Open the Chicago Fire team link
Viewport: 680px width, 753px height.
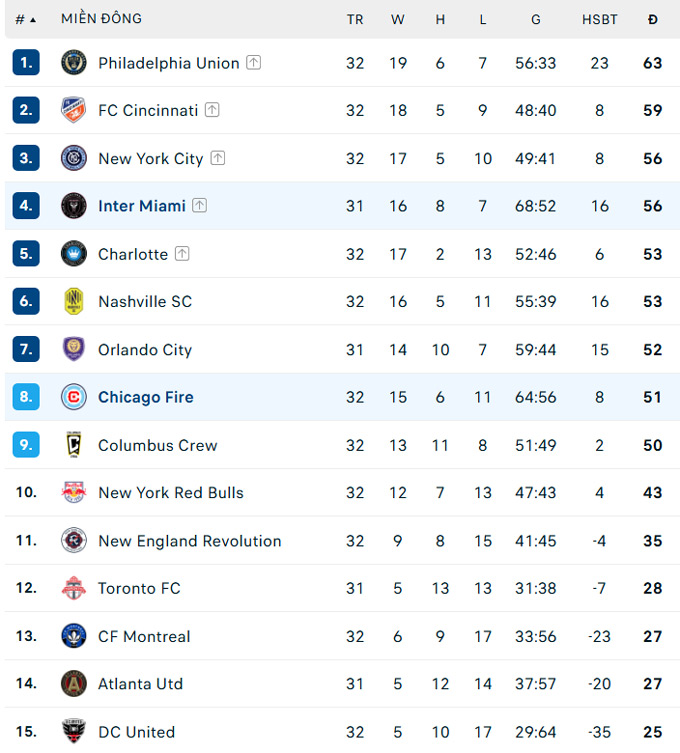(x=146, y=397)
